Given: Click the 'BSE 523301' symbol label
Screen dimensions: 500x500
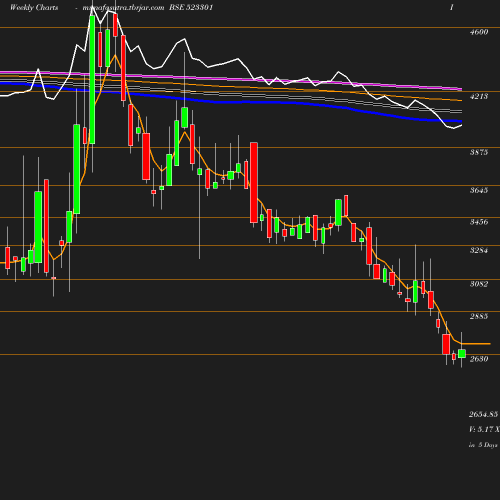Looking at the screenshot, I should tap(191, 8).
